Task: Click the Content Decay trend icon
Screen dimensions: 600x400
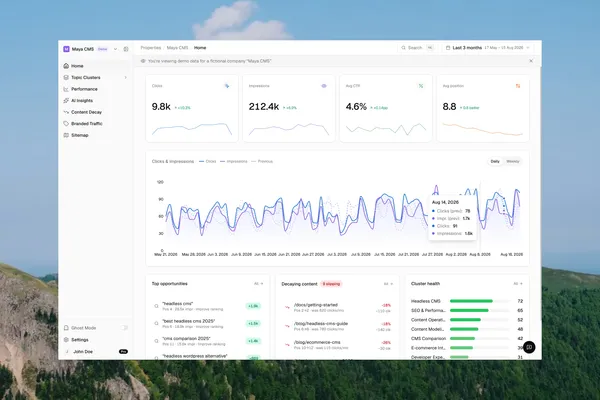Action: (x=66, y=112)
